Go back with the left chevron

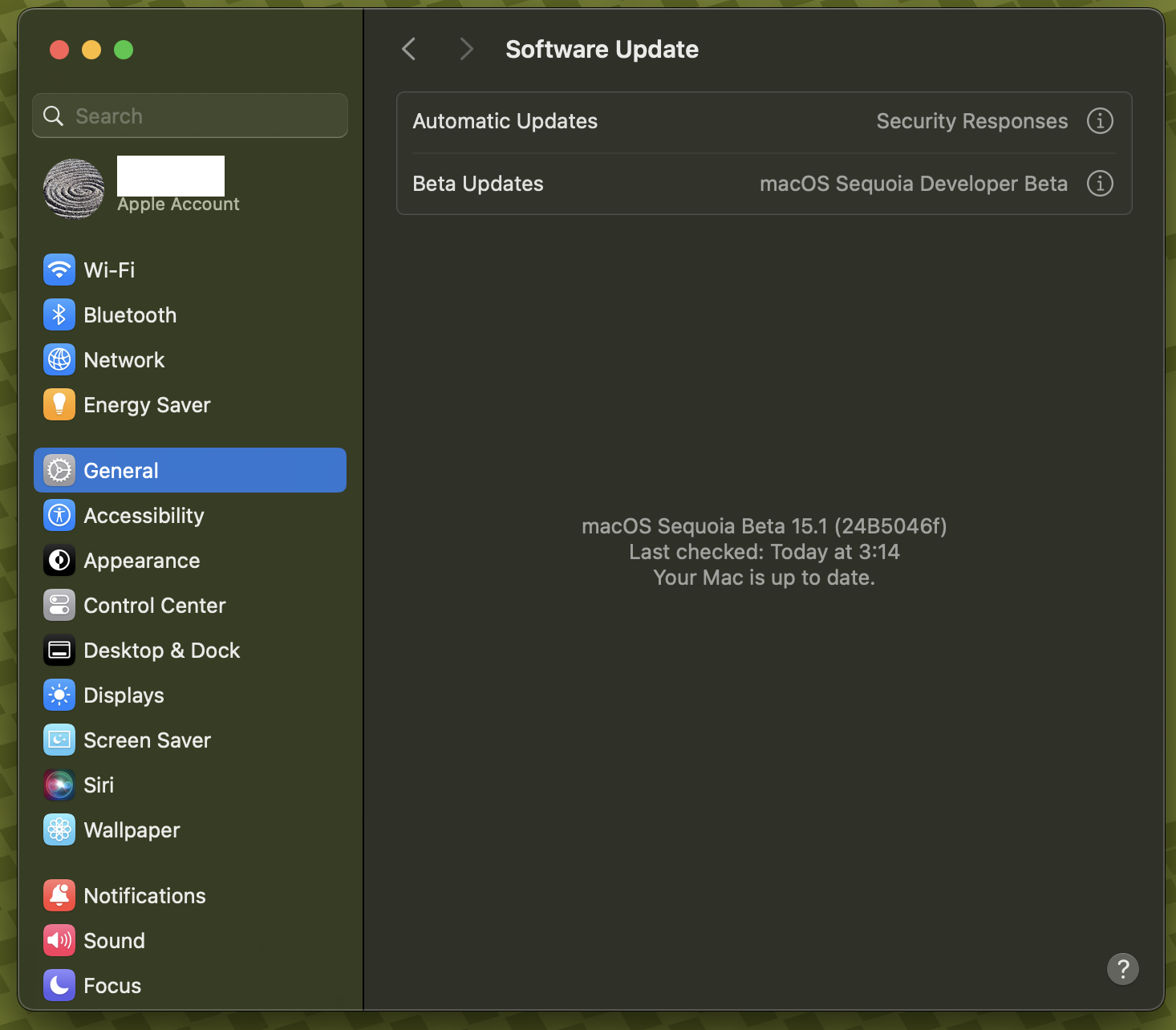pos(409,49)
